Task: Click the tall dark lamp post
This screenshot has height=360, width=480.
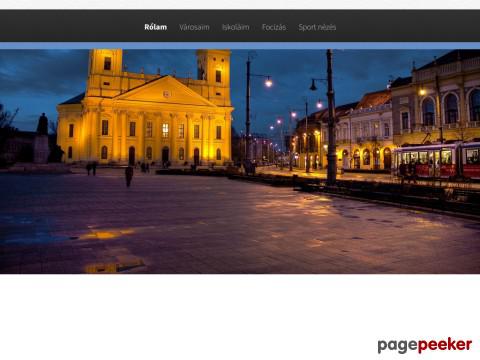Action: [x=331, y=117]
